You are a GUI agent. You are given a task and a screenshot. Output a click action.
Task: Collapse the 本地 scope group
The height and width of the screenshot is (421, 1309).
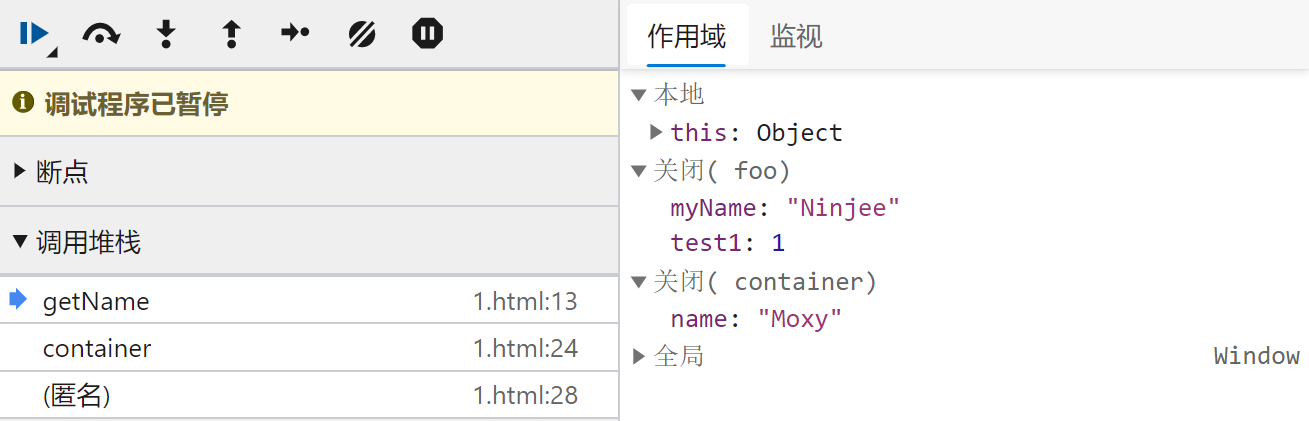(x=639, y=95)
